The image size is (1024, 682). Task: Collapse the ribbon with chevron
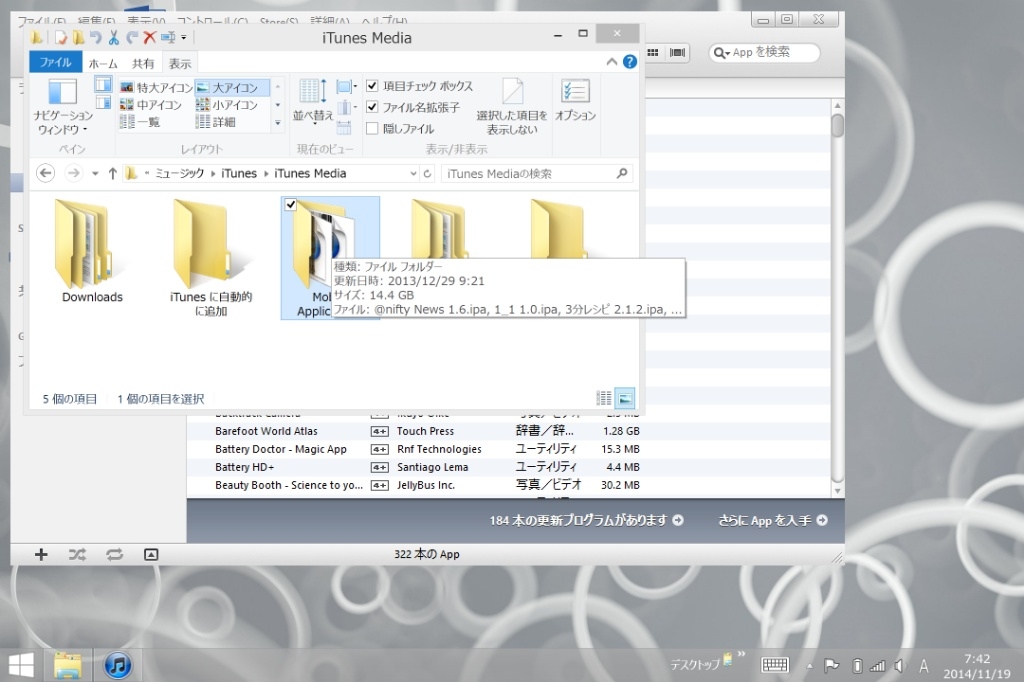tap(612, 62)
